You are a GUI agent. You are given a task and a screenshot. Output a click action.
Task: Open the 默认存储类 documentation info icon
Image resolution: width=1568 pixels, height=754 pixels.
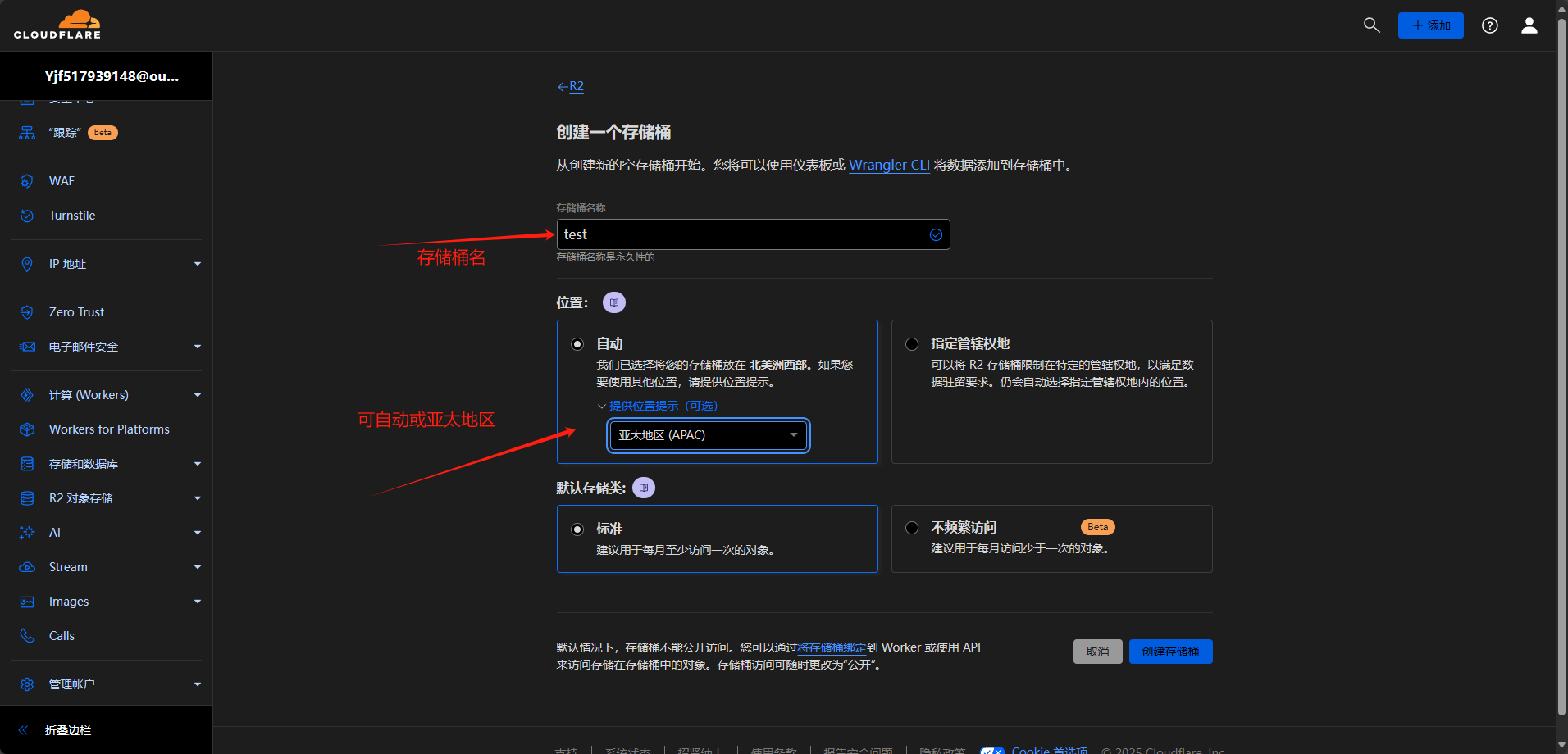pyautogui.click(x=644, y=488)
